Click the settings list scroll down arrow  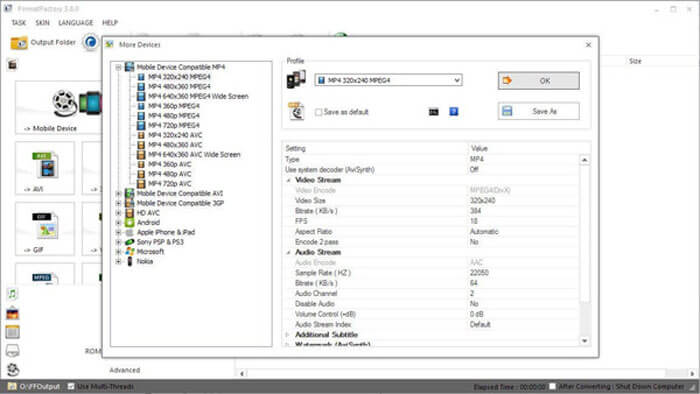click(584, 340)
